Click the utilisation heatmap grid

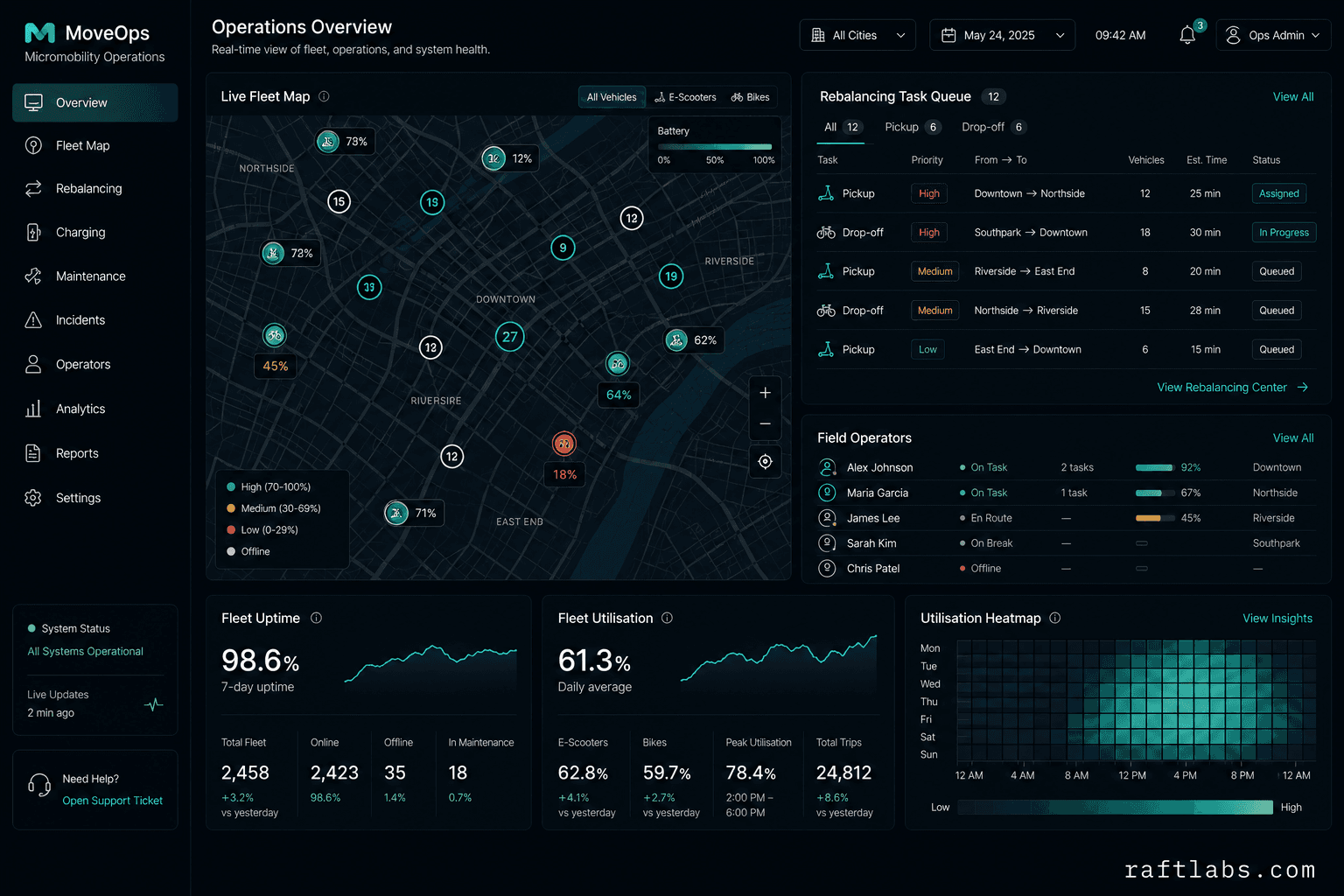1136,701
